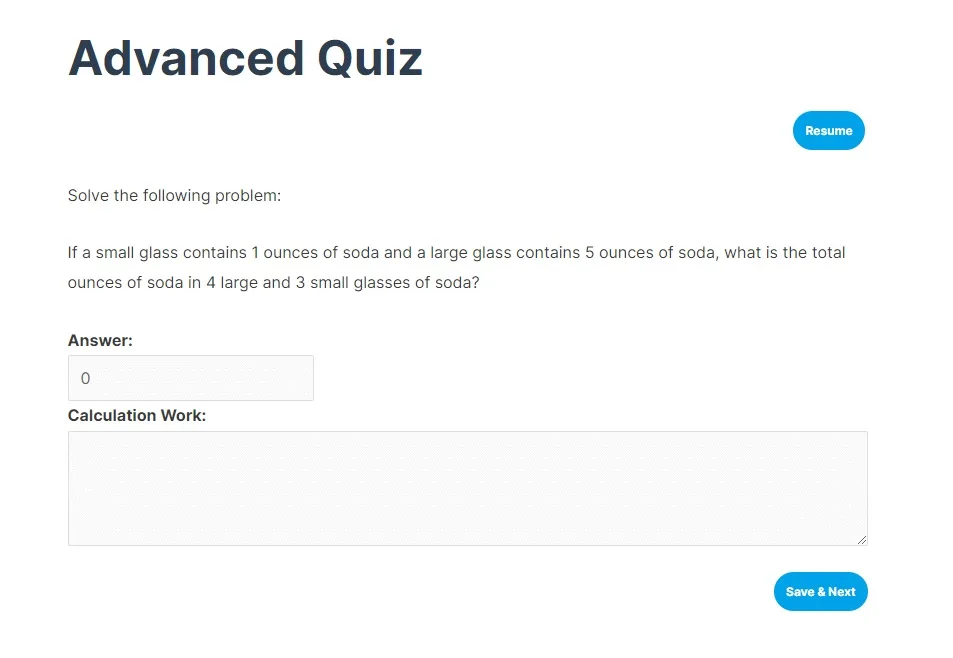Click the Advanced Quiz page heading

[x=244, y=58]
